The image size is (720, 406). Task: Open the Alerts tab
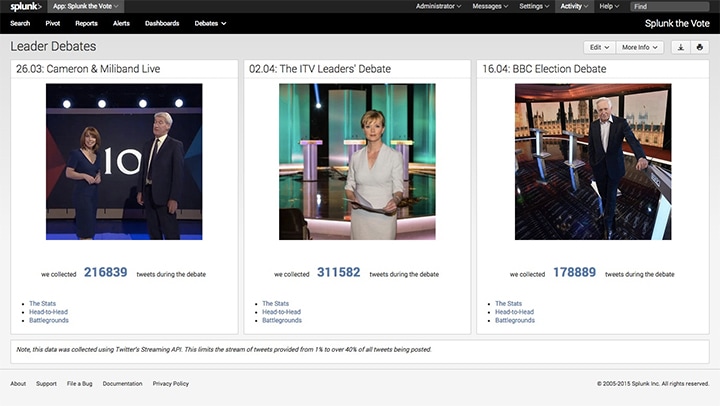pos(121,23)
